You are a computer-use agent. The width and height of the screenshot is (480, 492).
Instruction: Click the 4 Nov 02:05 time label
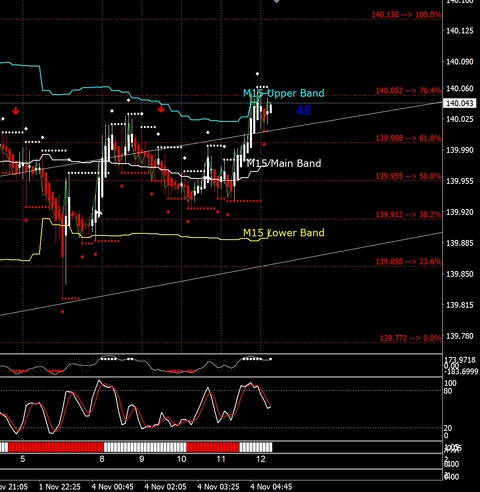(x=165, y=487)
